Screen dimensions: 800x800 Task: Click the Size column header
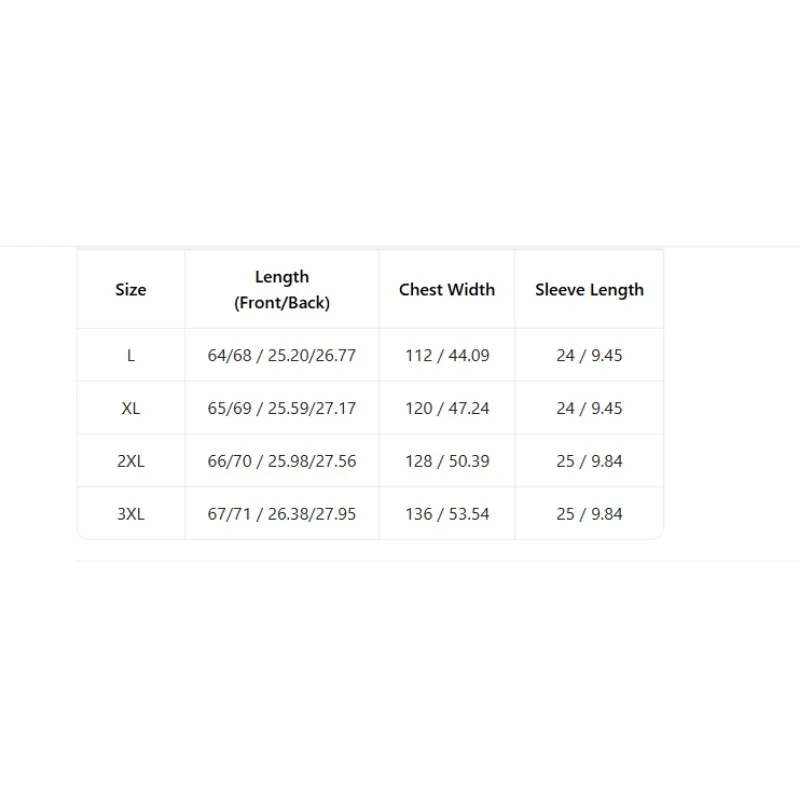(131, 289)
